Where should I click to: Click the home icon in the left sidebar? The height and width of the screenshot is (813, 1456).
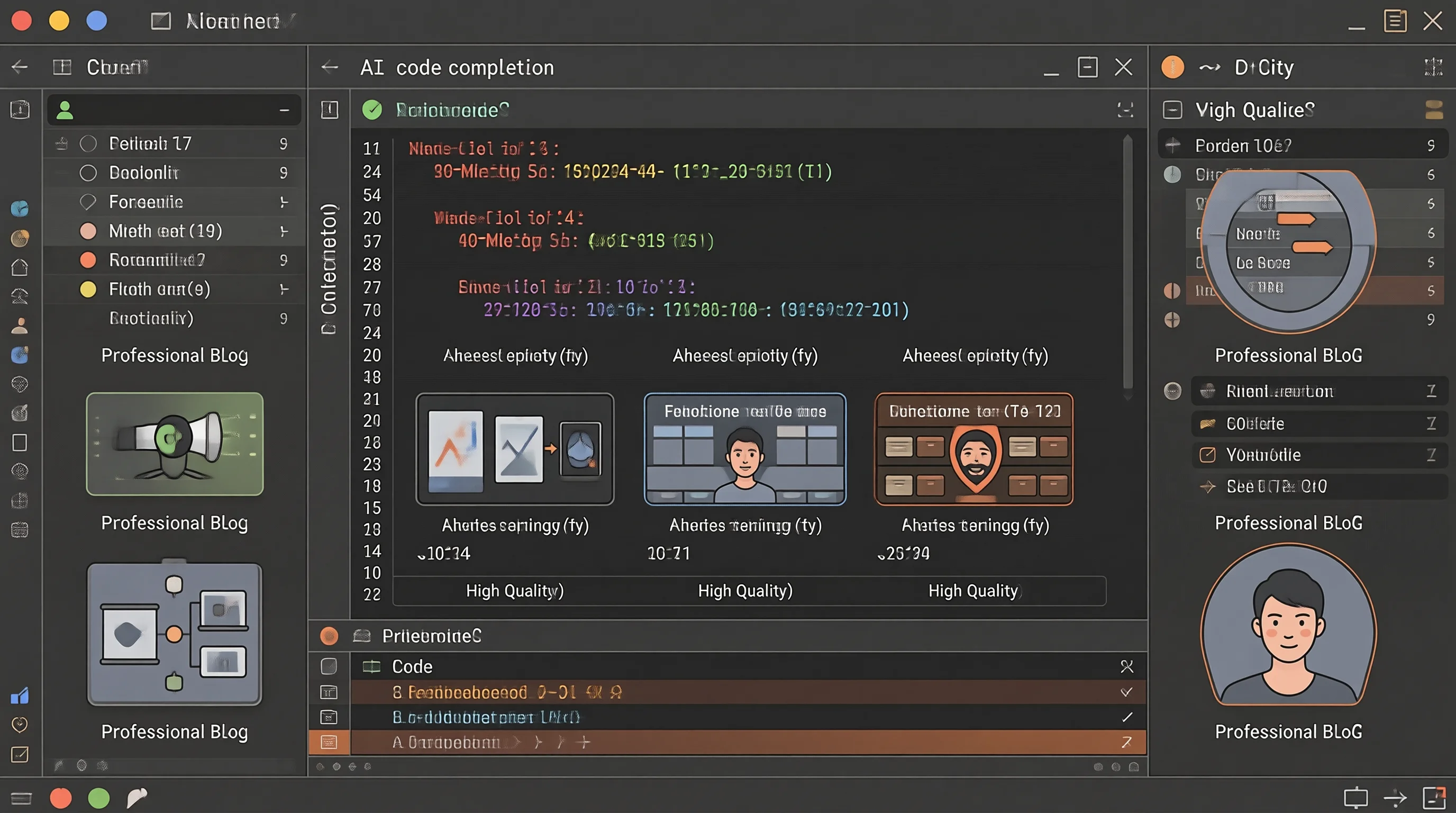tap(20, 267)
